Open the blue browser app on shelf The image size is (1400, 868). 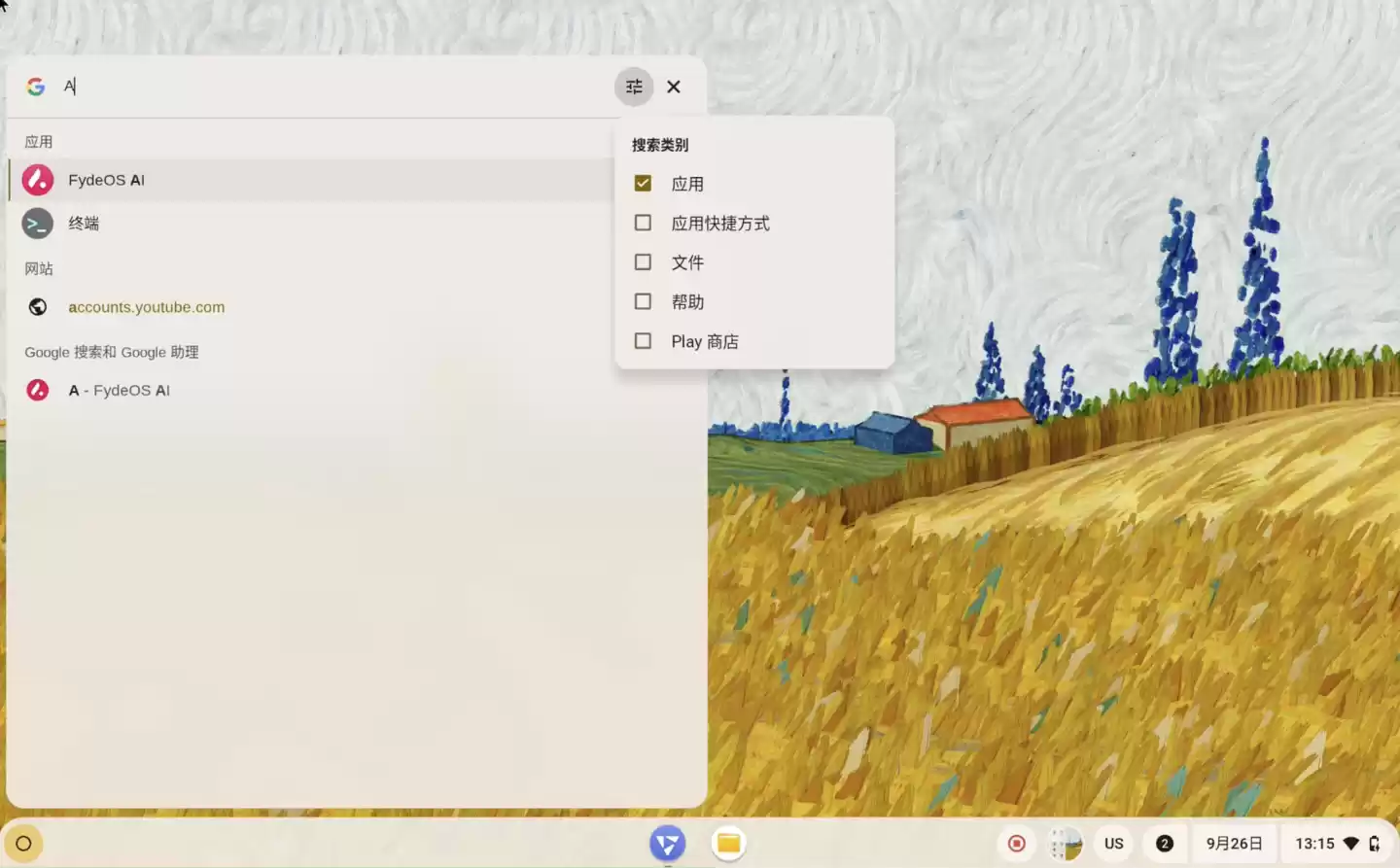pyautogui.click(x=668, y=844)
